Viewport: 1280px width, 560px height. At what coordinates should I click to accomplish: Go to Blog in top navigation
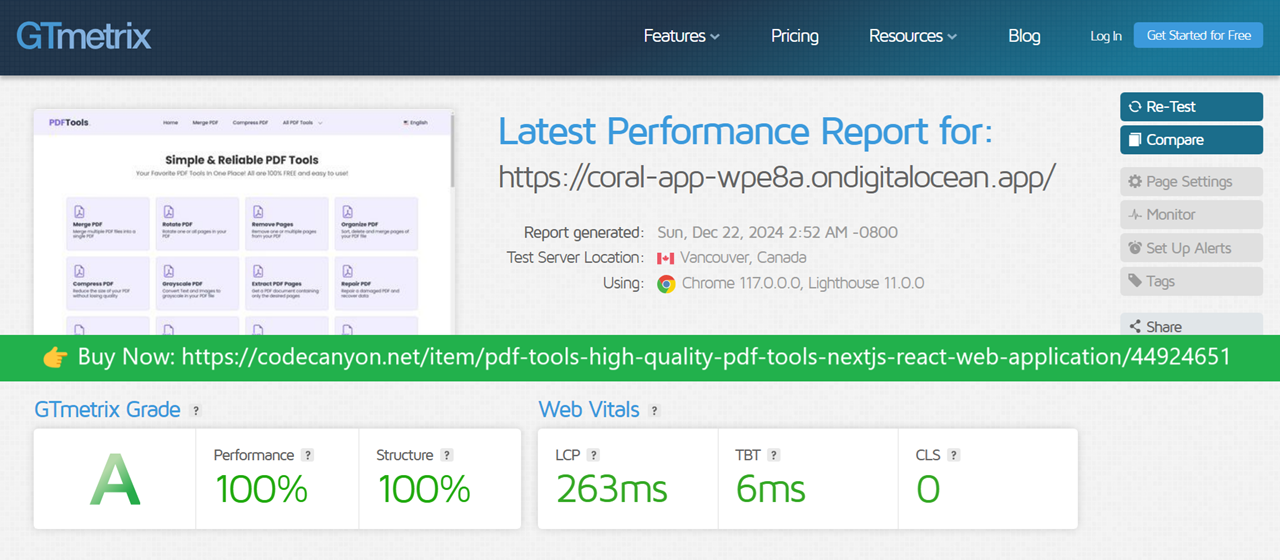click(x=1024, y=36)
